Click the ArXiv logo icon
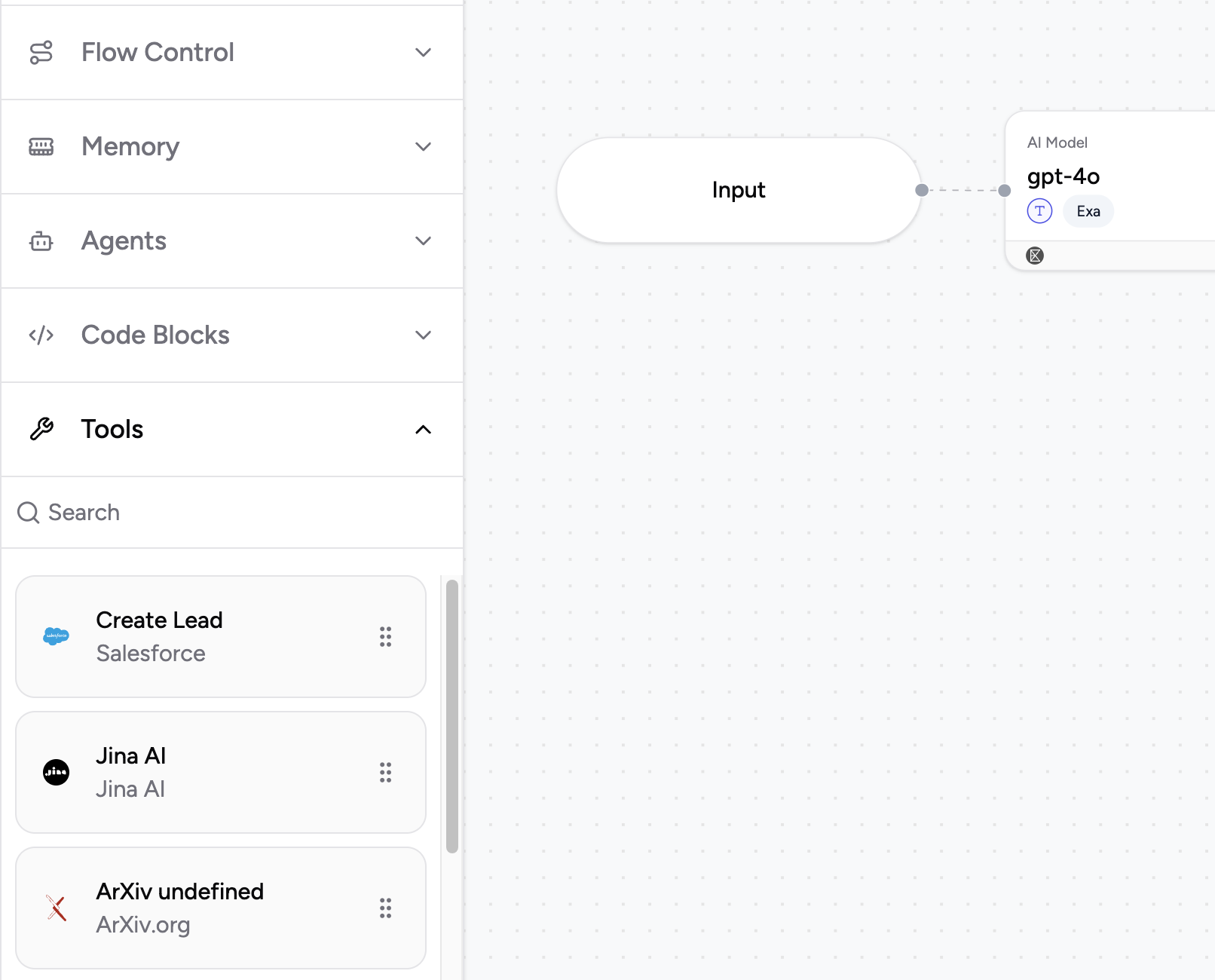Viewport: 1215px width, 980px height. [x=57, y=908]
